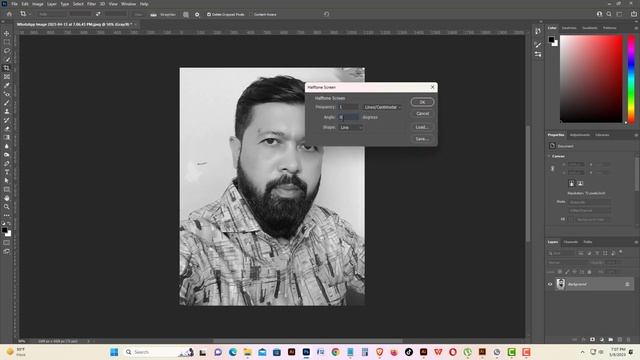The width and height of the screenshot is (640, 360).
Task: Click the portrait canvas orientation icon
Action: (571, 183)
